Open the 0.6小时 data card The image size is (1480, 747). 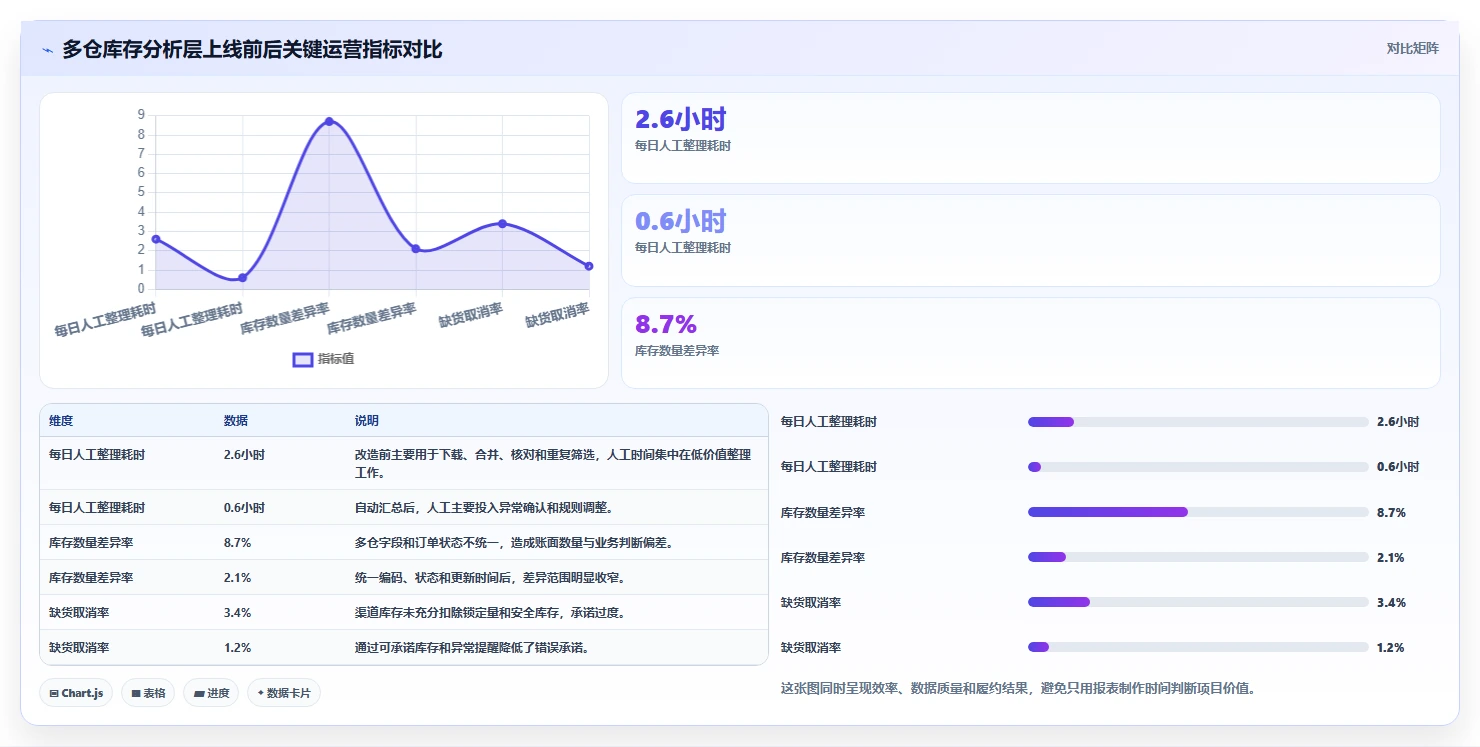click(x=1031, y=241)
